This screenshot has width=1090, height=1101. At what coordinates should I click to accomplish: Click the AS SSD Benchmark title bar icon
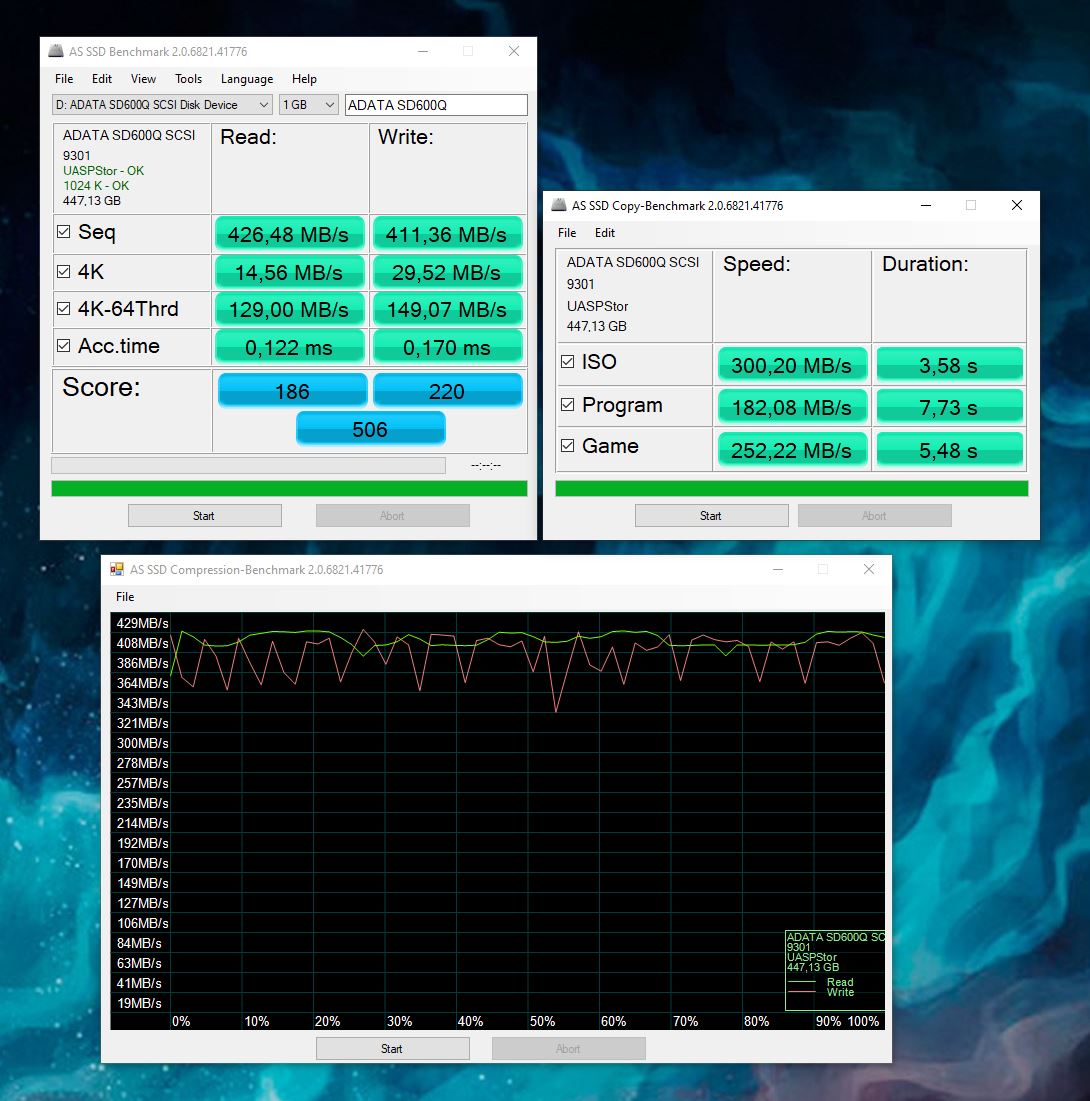coord(55,51)
